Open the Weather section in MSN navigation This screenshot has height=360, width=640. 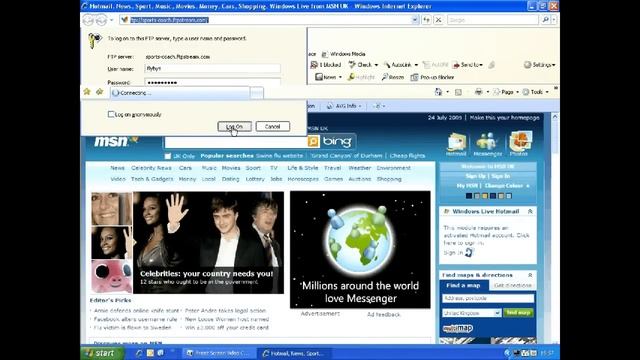(x=359, y=168)
